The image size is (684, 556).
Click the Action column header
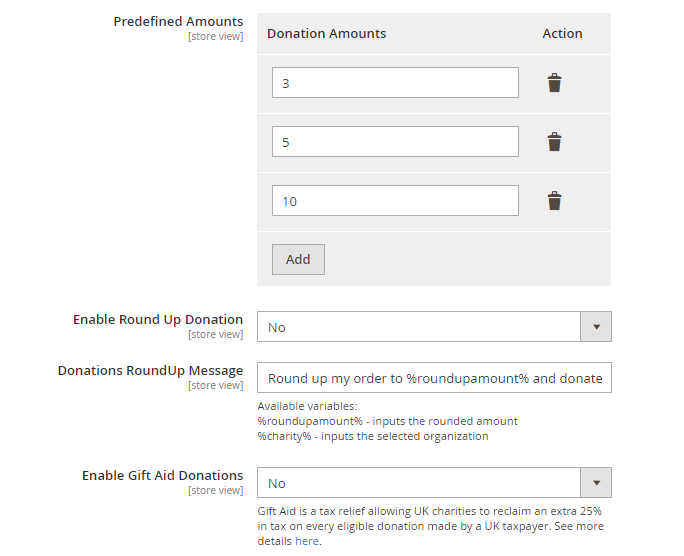click(x=562, y=33)
